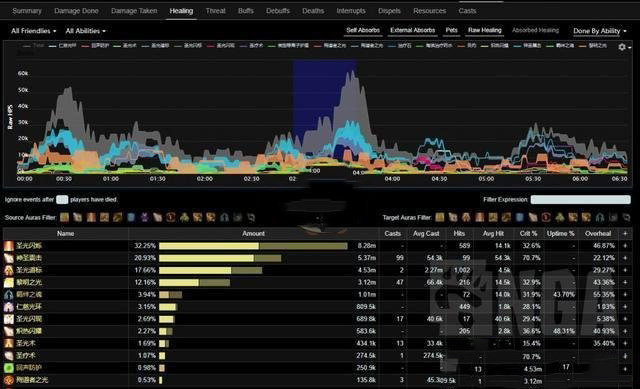Select the Healing tab
640x389 pixels.
click(x=181, y=11)
